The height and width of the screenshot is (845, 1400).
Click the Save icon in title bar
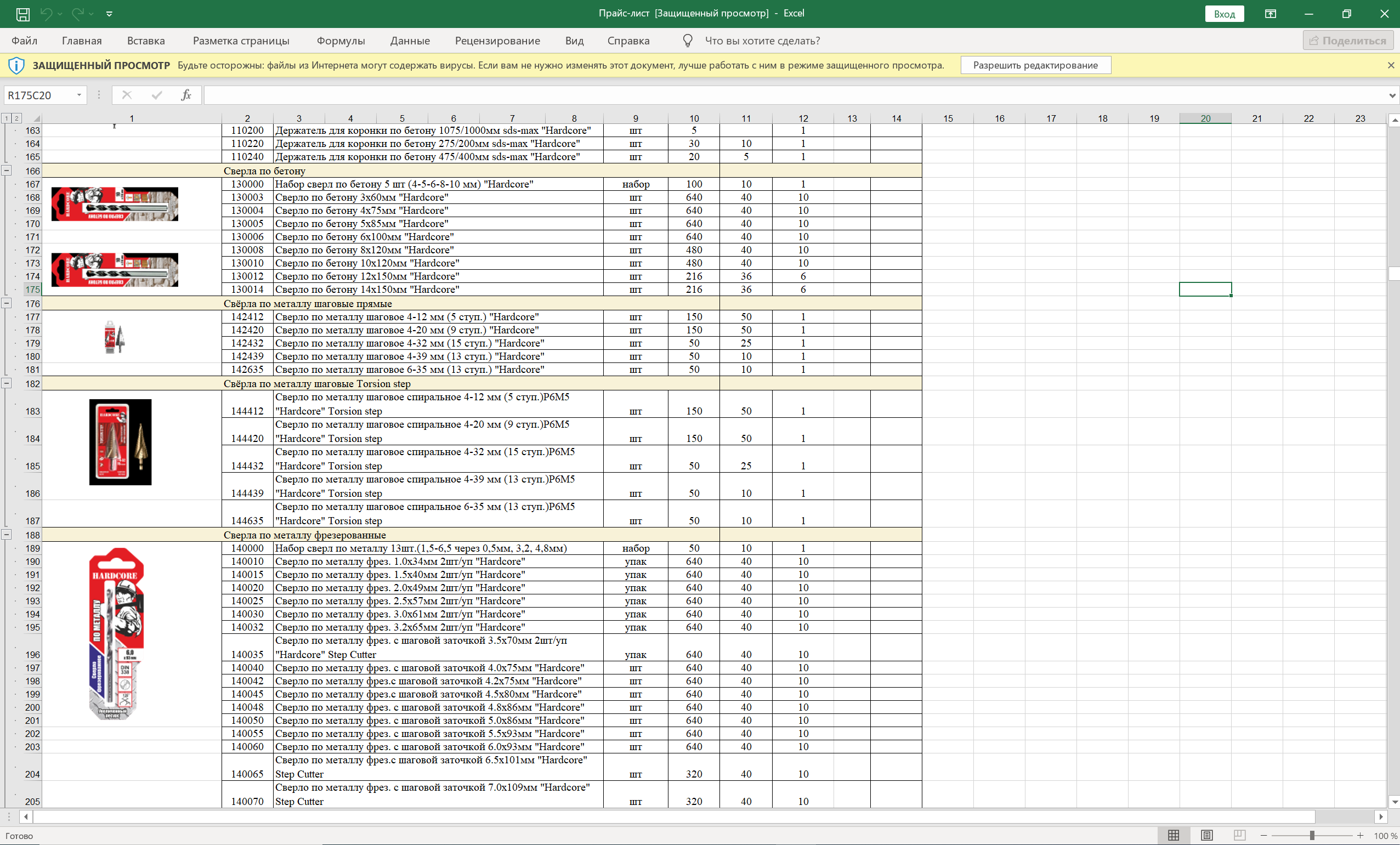coord(22,14)
